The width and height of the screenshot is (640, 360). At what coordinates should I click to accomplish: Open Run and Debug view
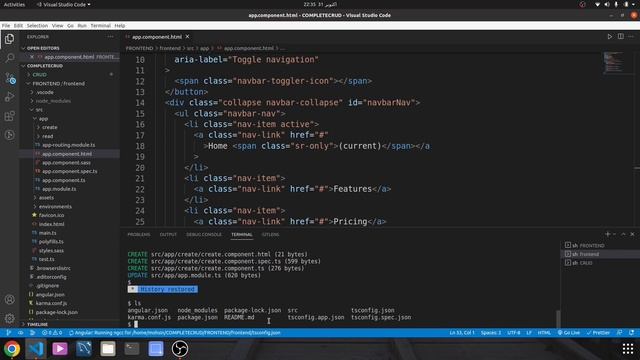pyautogui.click(x=9, y=97)
